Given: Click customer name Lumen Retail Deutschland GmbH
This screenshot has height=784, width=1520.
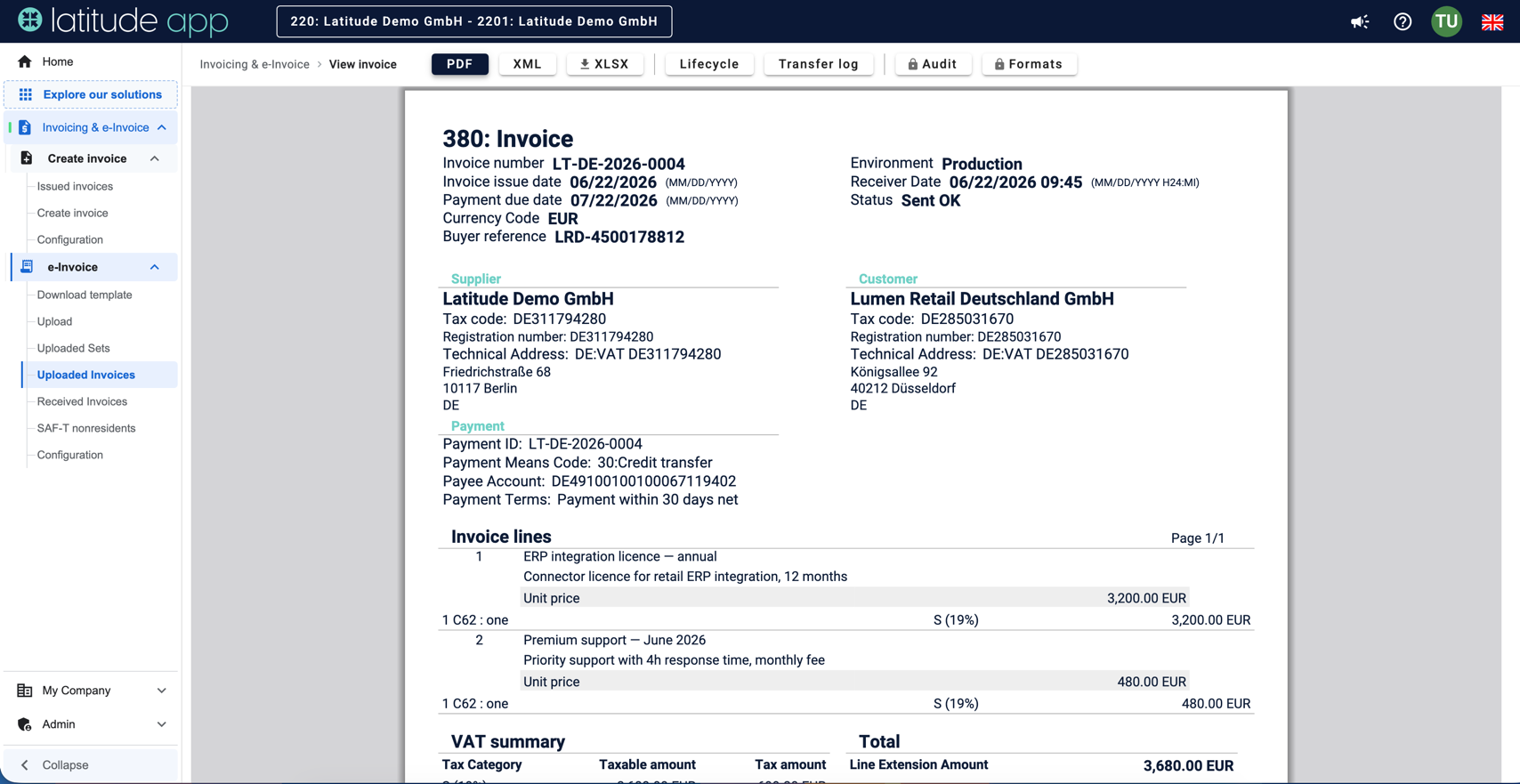Looking at the screenshot, I should 982,299.
